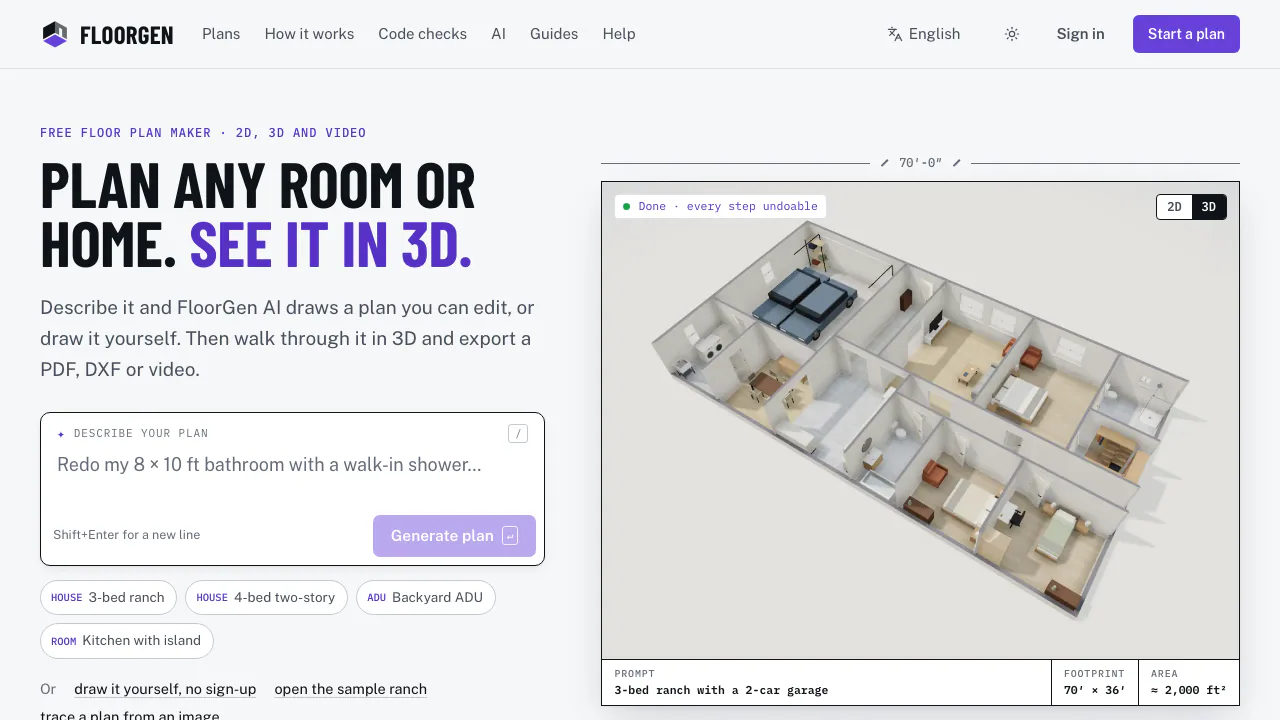1280x720 pixels.
Task: Open the Plans menu item
Action: (221, 34)
